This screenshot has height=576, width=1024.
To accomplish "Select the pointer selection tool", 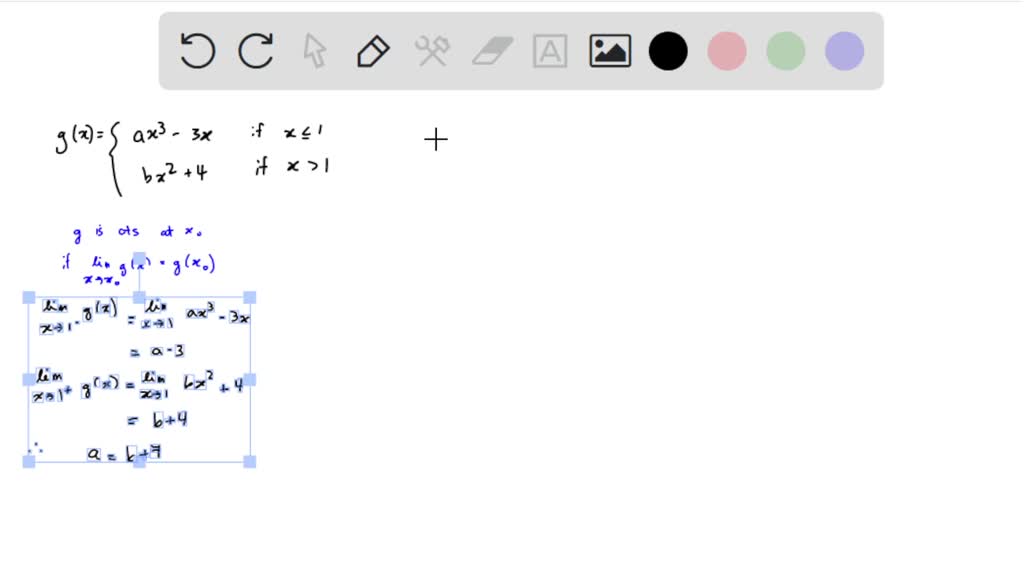I will [313, 50].
